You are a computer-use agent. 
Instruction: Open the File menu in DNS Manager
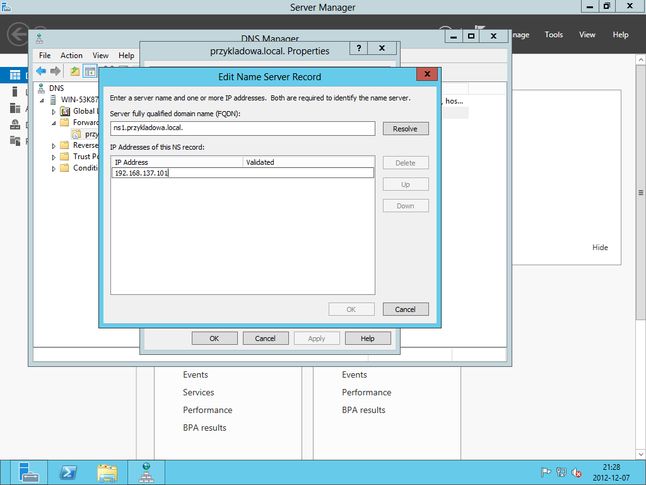pos(44,55)
